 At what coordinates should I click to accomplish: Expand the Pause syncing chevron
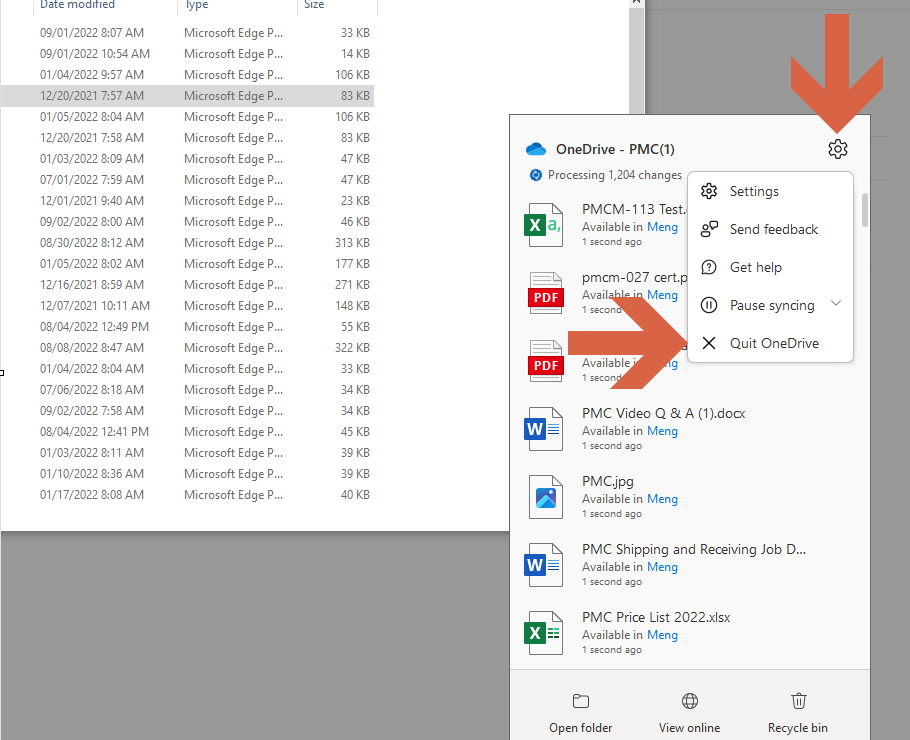[836, 303]
